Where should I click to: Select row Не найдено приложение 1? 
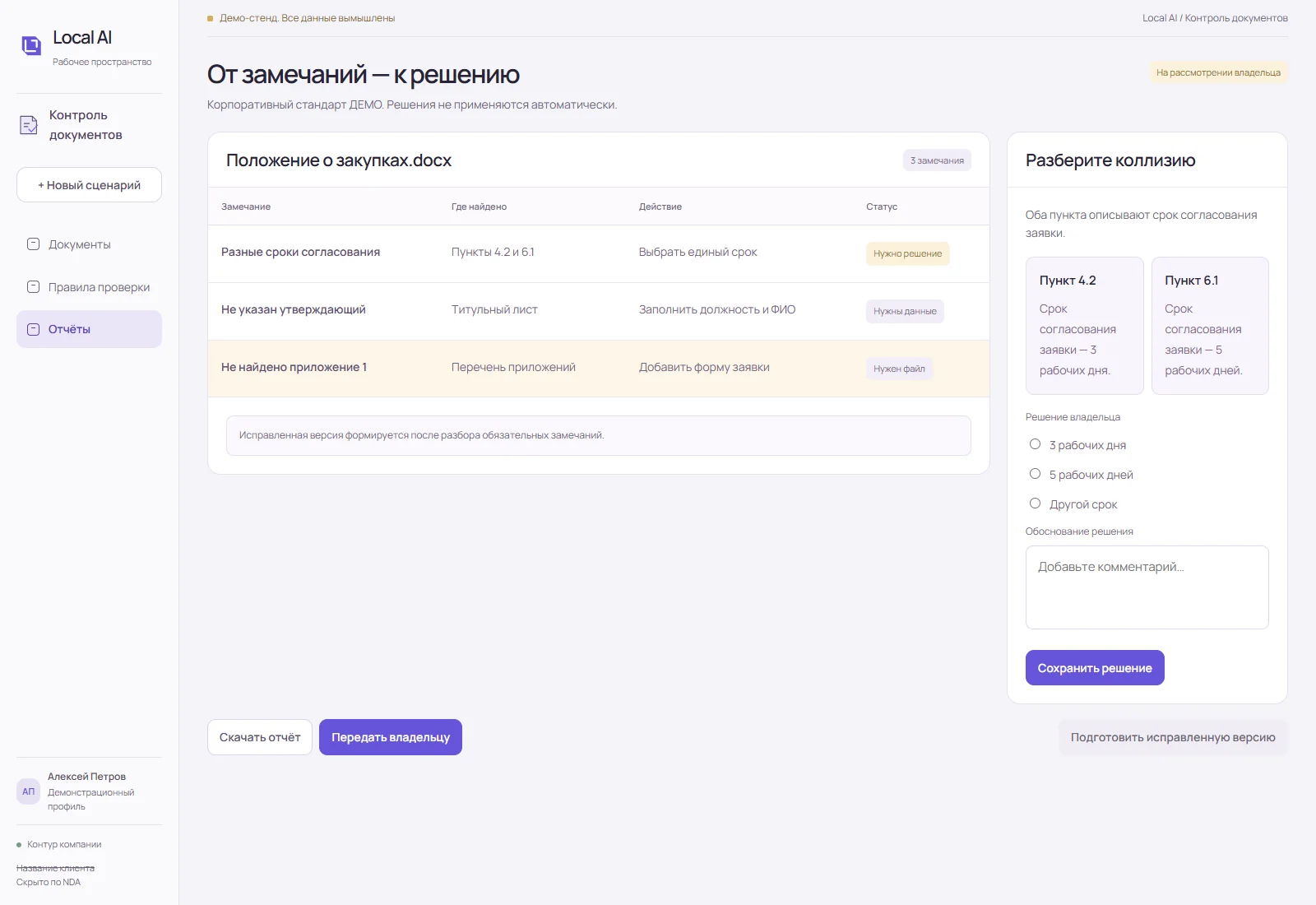[599, 369]
